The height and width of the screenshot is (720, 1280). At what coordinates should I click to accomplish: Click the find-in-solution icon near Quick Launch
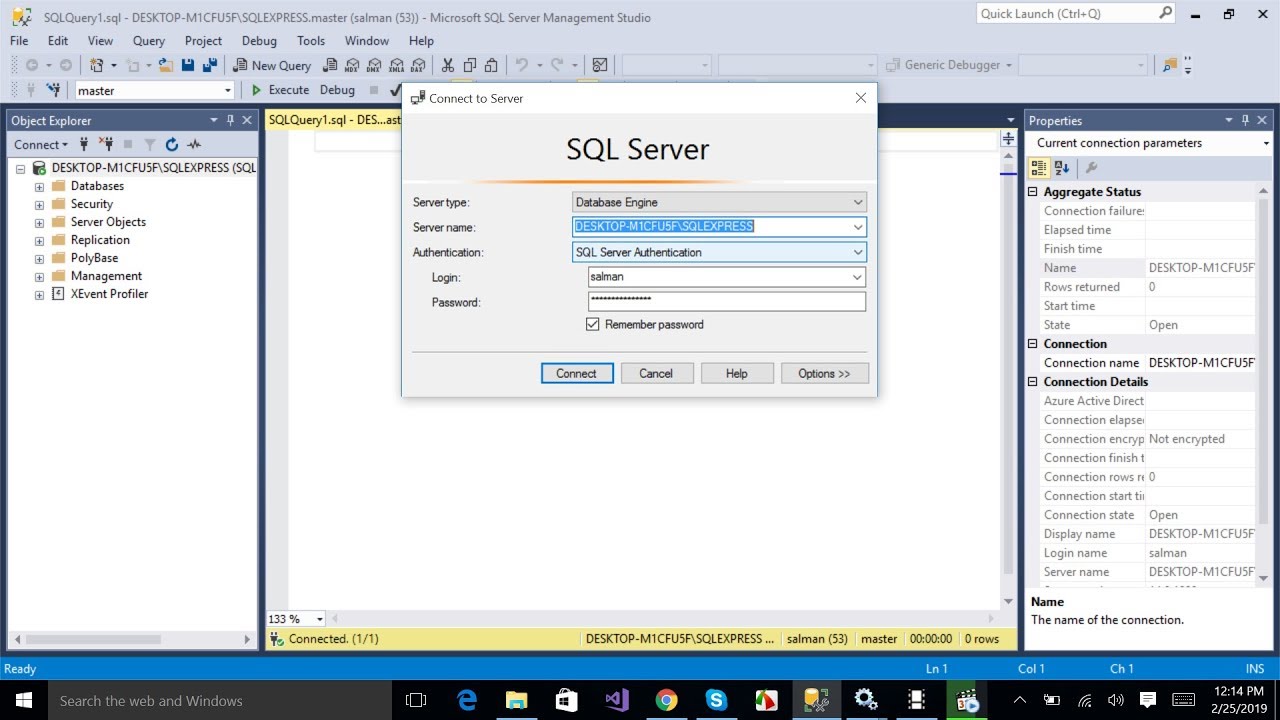[1170, 65]
